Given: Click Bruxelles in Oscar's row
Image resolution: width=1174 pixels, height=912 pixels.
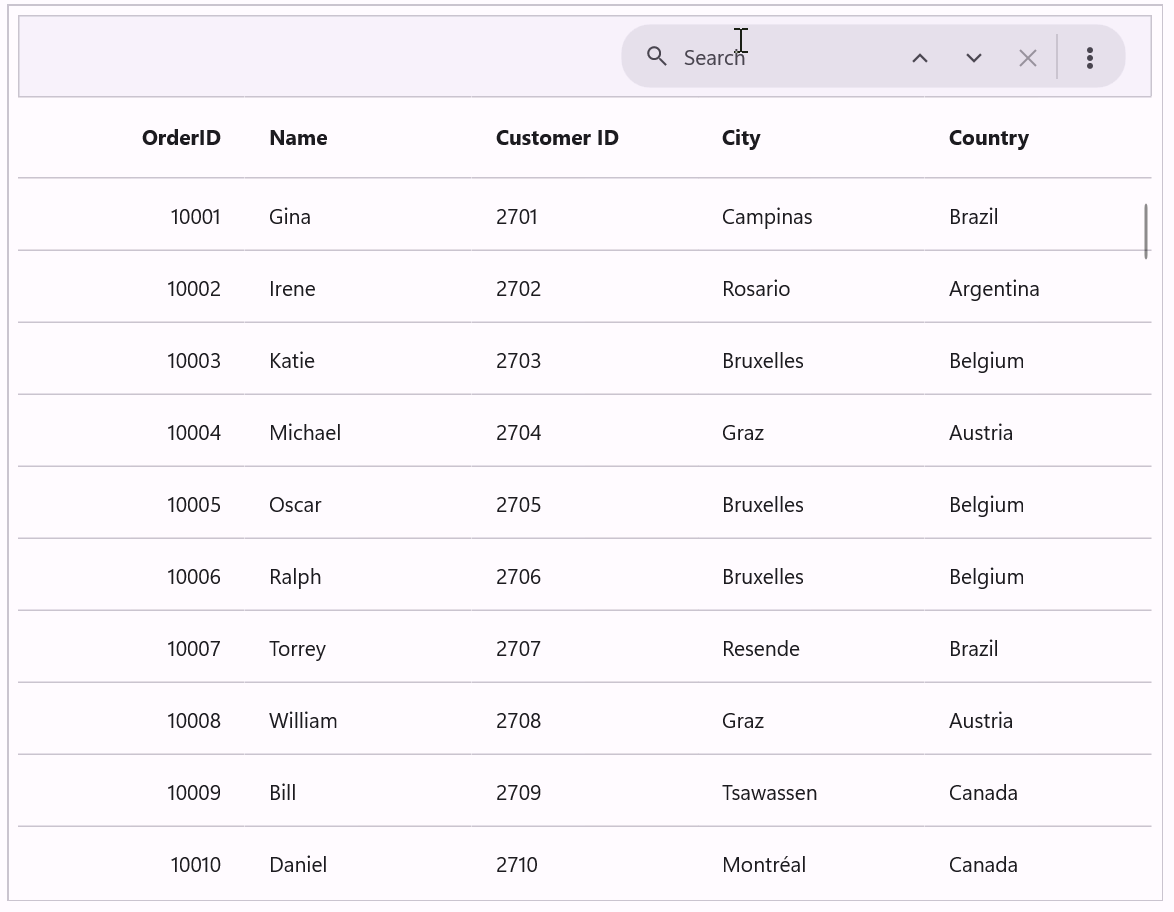Looking at the screenshot, I should pos(762,505).
